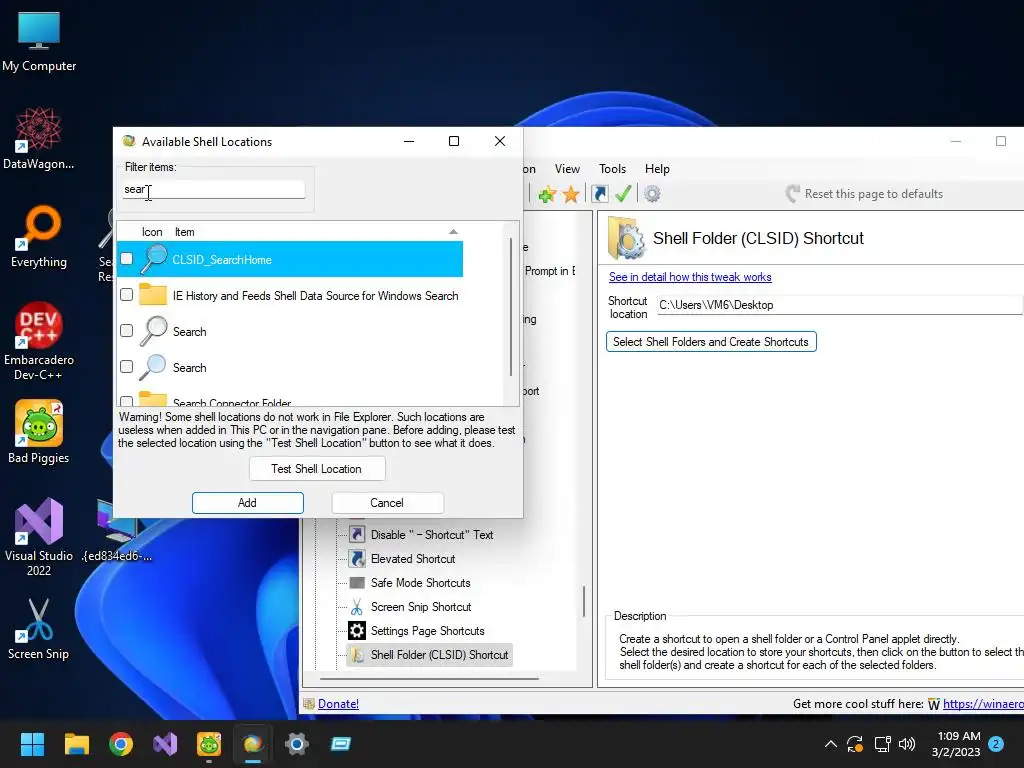Open the DataWagon desktop shortcut
Viewport: 1024px width, 768px height.
(39, 138)
